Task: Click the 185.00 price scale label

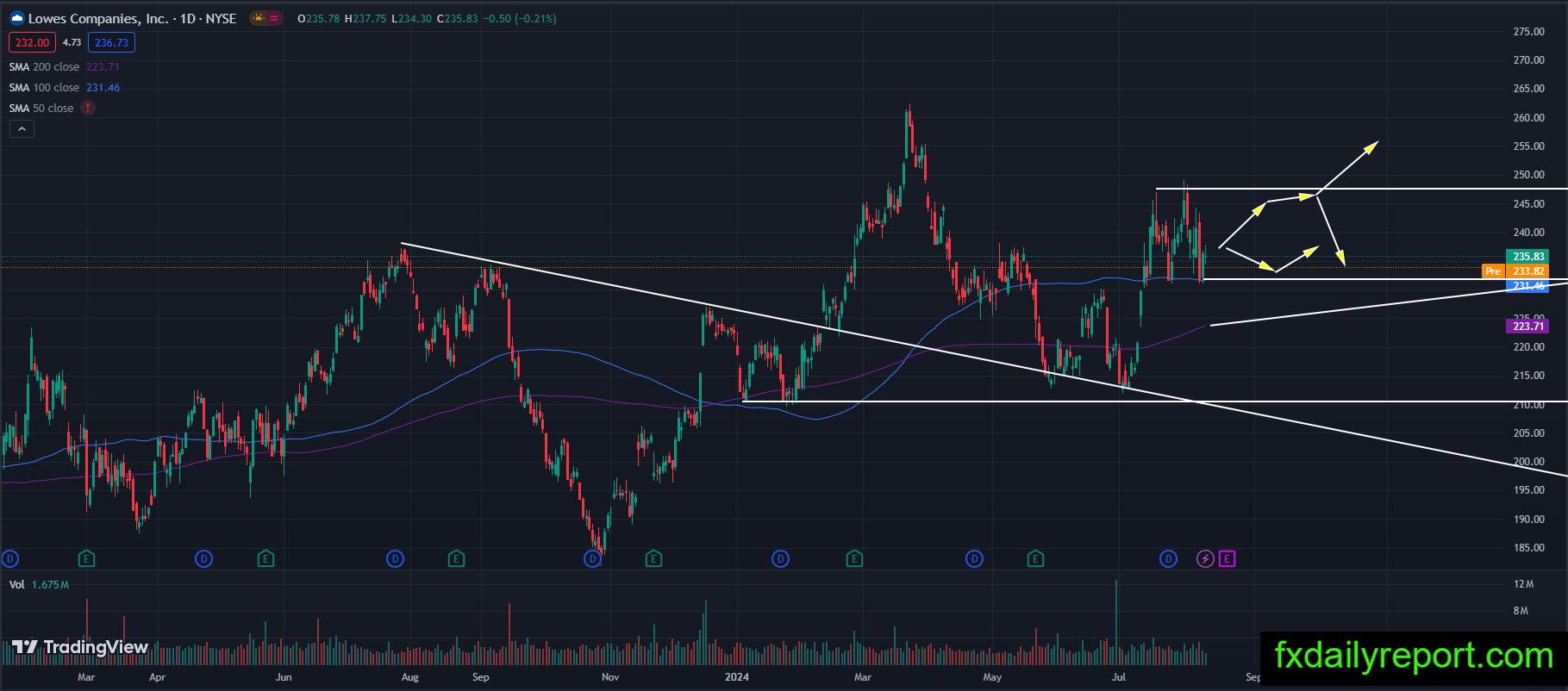Action: (1528, 548)
